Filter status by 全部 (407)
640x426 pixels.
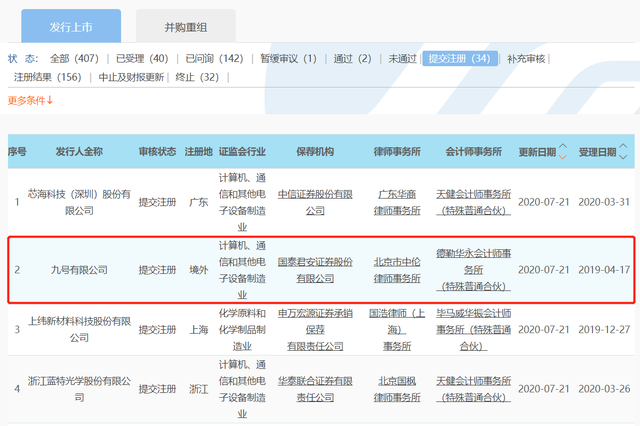point(74,59)
